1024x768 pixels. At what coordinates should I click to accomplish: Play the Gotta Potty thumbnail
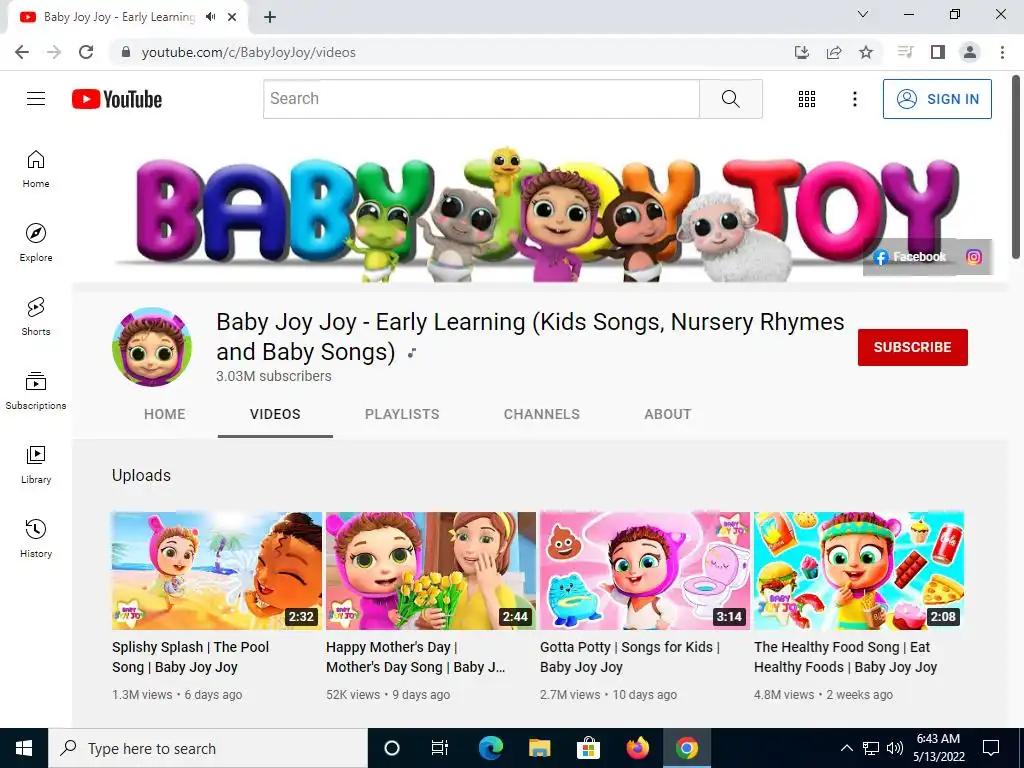click(x=645, y=571)
